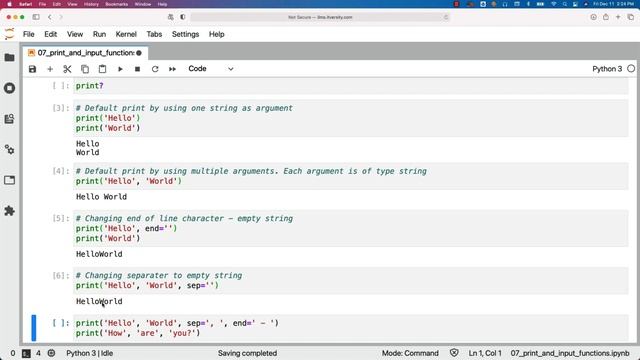Click the notebook filename in status bar
Screen dimensions: 640x360
pyautogui.click(x=570, y=353)
